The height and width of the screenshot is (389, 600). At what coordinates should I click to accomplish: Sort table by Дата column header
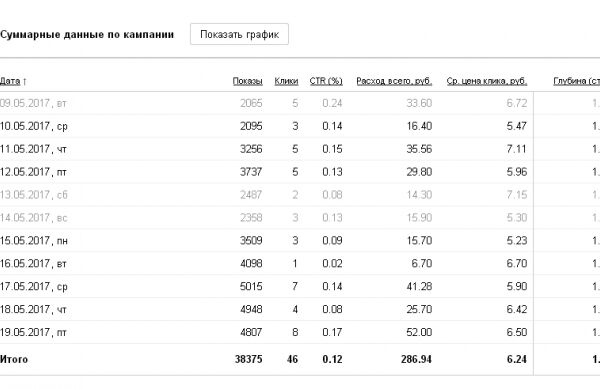(10, 81)
